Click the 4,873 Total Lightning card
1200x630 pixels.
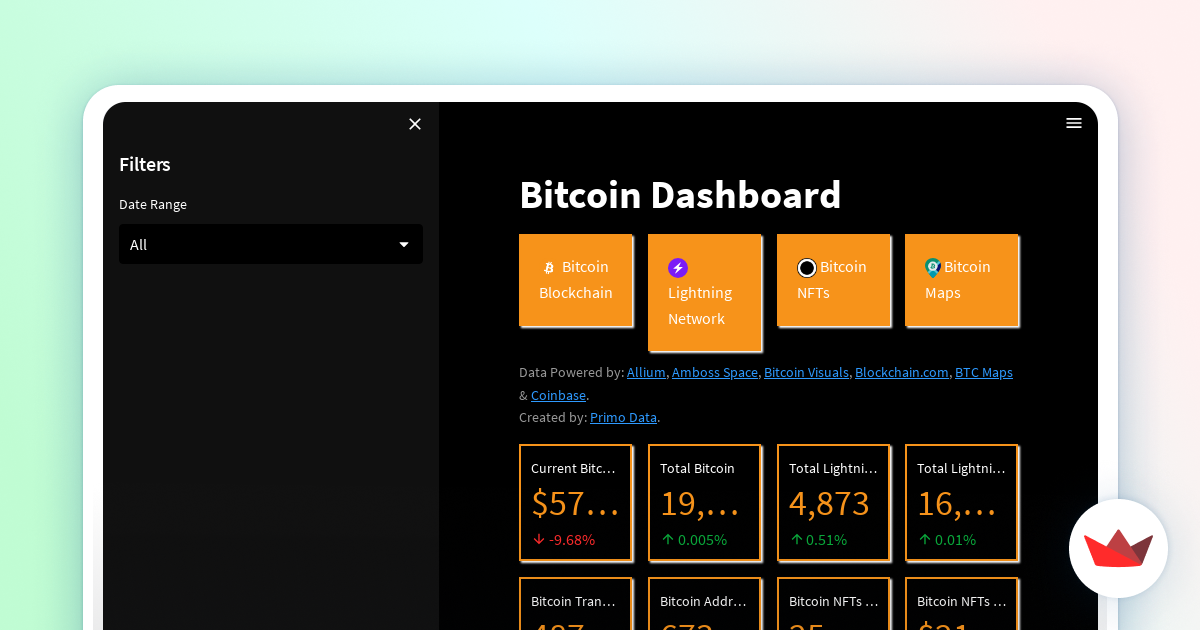[x=833, y=502]
